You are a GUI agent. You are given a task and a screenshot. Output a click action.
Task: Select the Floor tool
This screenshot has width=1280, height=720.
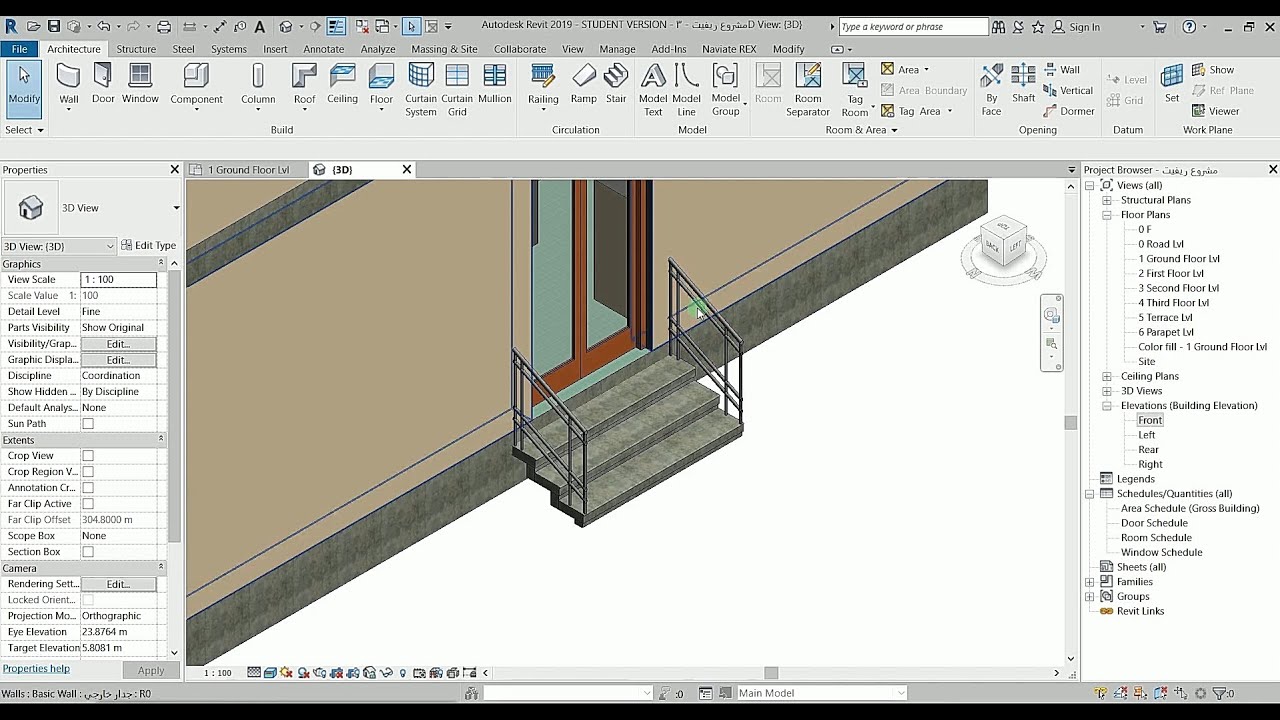[381, 86]
